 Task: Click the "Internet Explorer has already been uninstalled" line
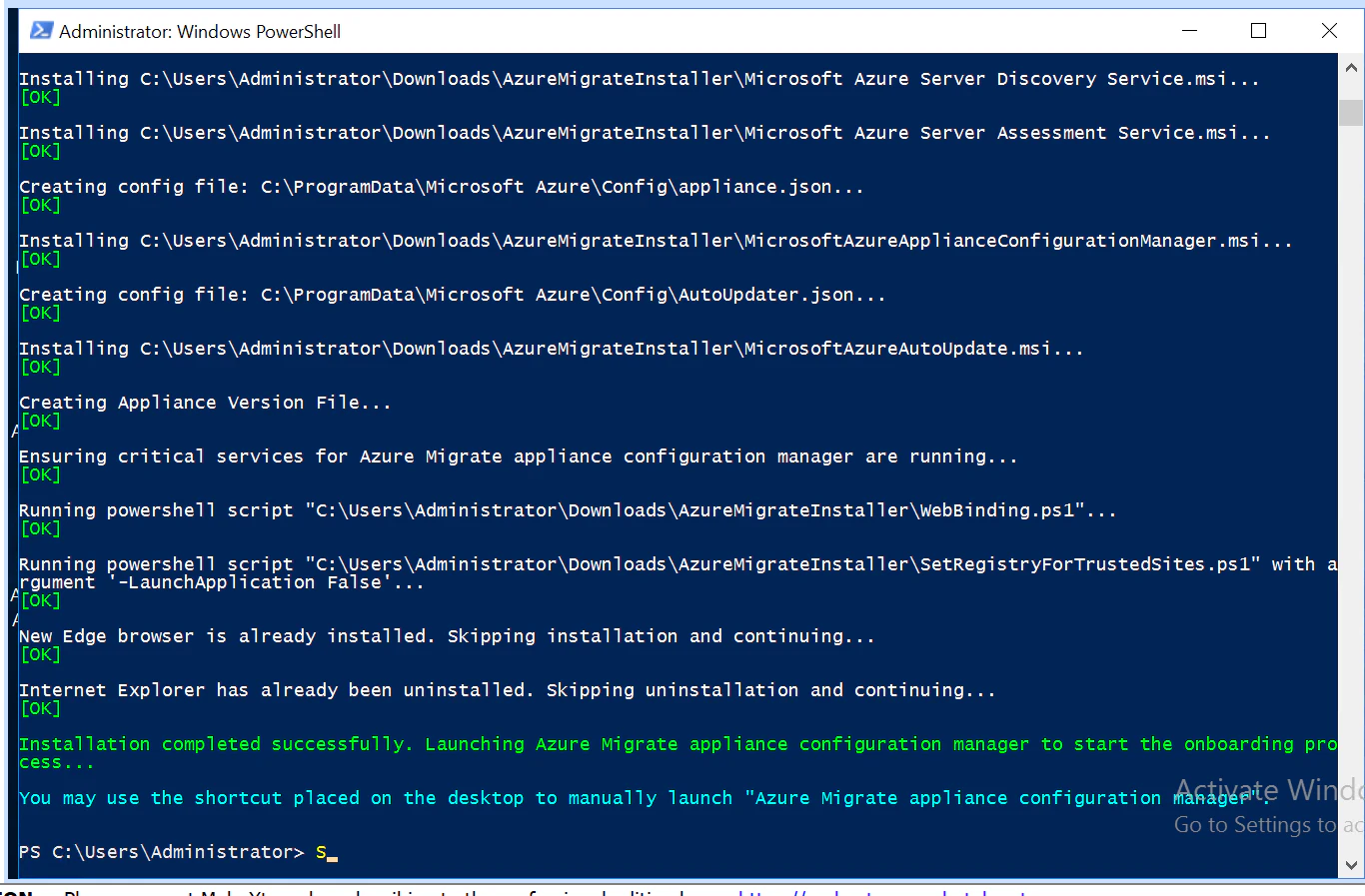[508, 690]
